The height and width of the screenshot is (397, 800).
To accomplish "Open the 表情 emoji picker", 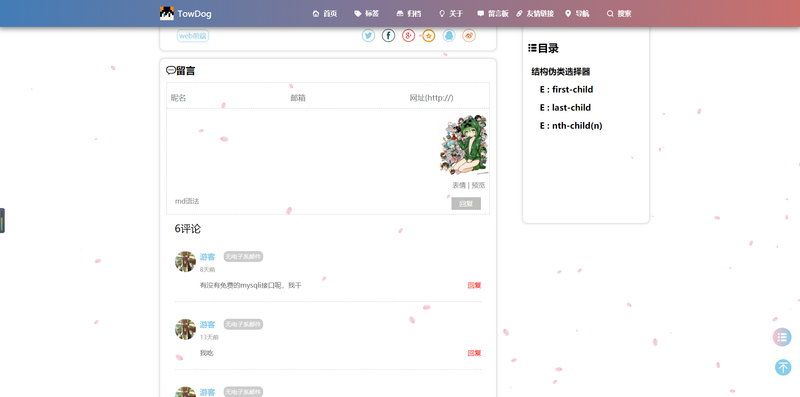I will pyautogui.click(x=459, y=185).
